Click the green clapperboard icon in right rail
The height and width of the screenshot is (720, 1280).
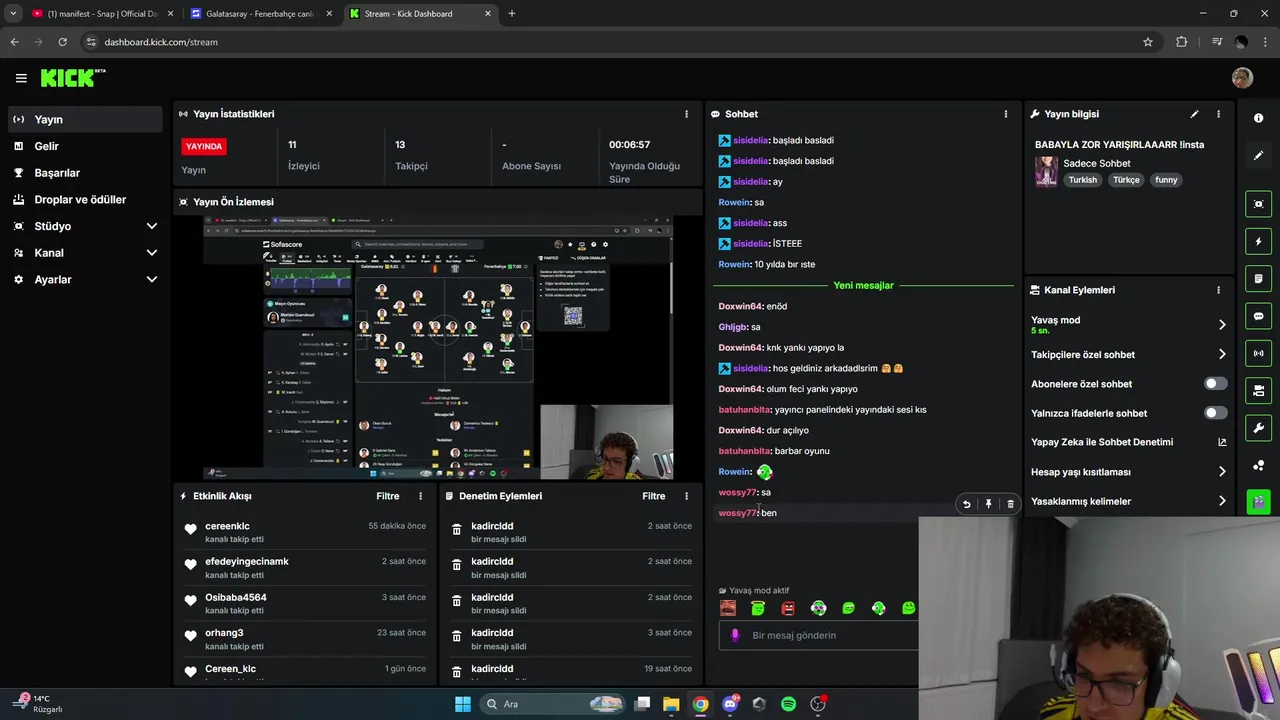tap(1258, 501)
